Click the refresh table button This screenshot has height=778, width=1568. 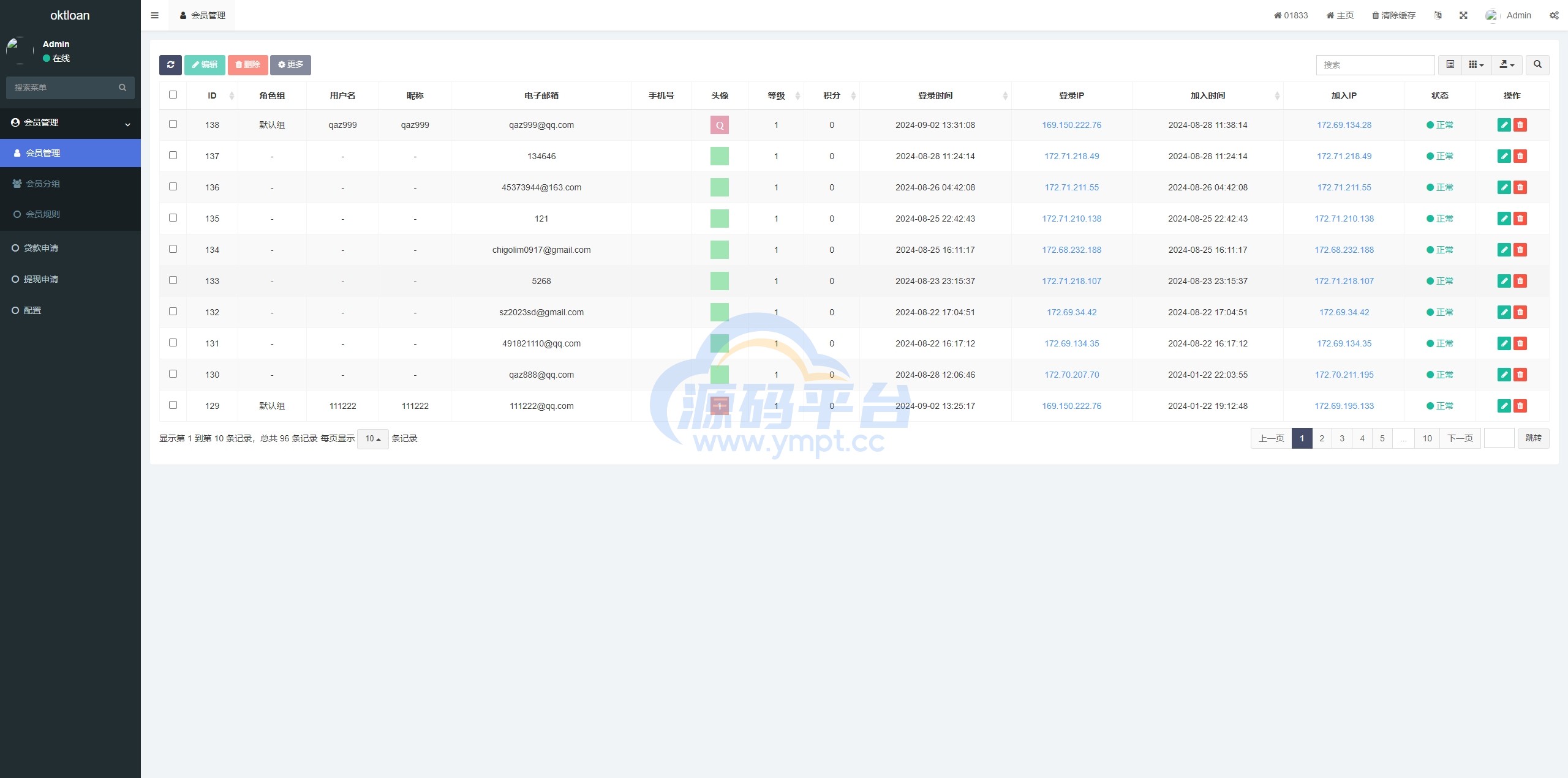[170, 65]
